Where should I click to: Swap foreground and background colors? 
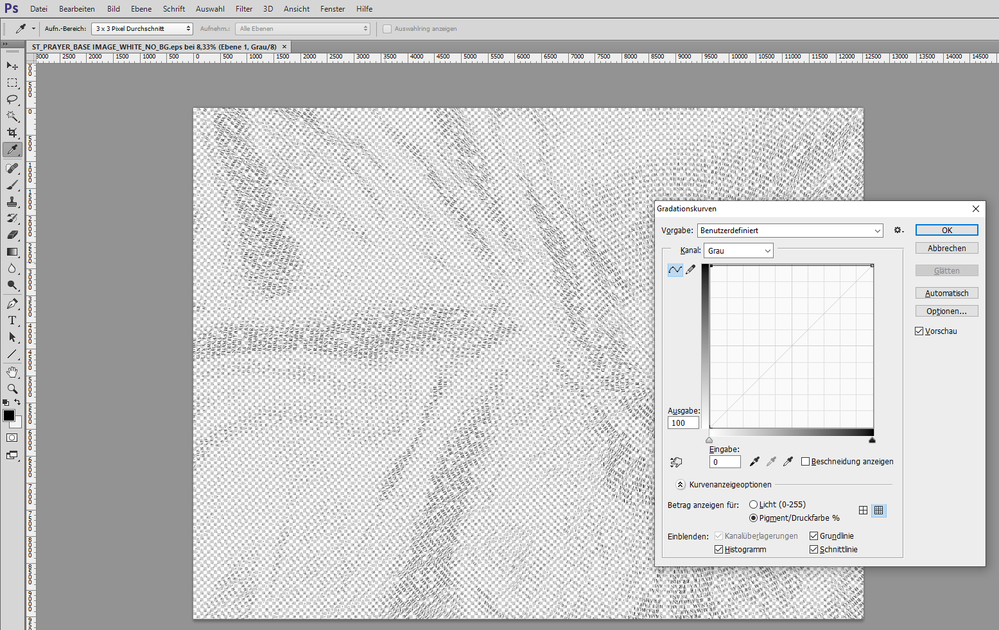(18, 403)
